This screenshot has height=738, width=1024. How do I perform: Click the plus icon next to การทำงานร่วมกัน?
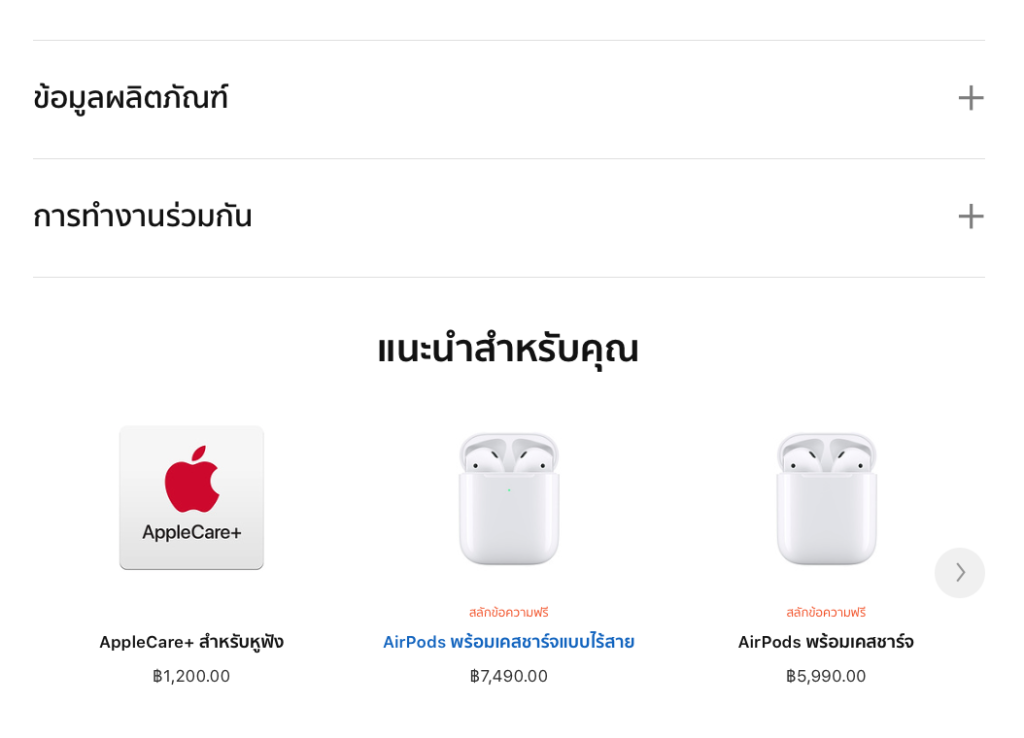[x=969, y=216]
